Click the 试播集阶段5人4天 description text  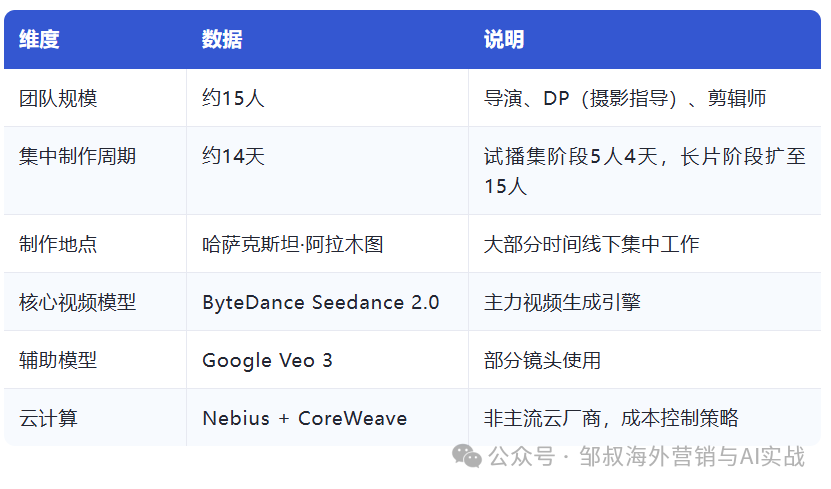pos(570,156)
